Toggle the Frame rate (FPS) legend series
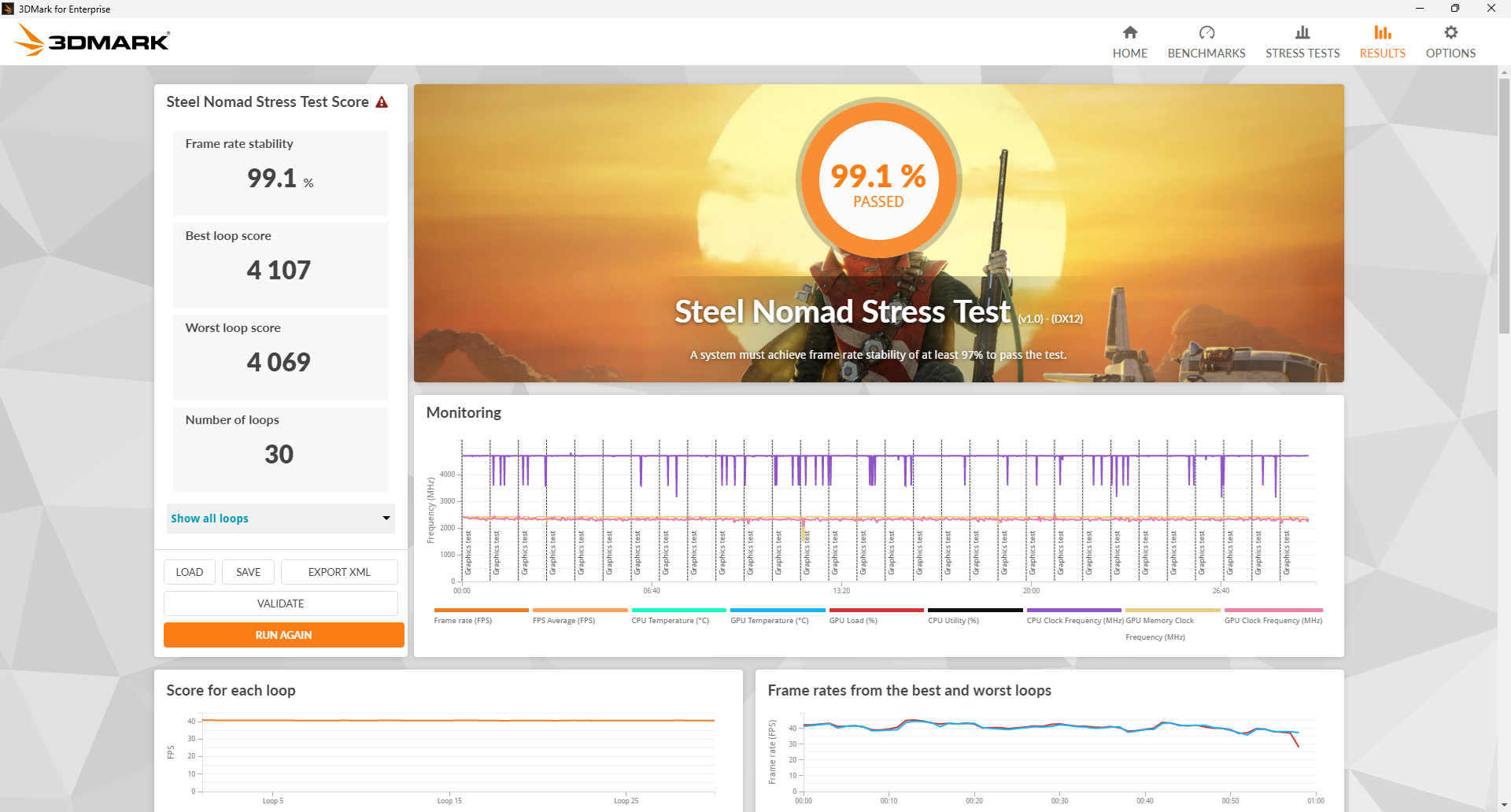 (x=463, y=620)
